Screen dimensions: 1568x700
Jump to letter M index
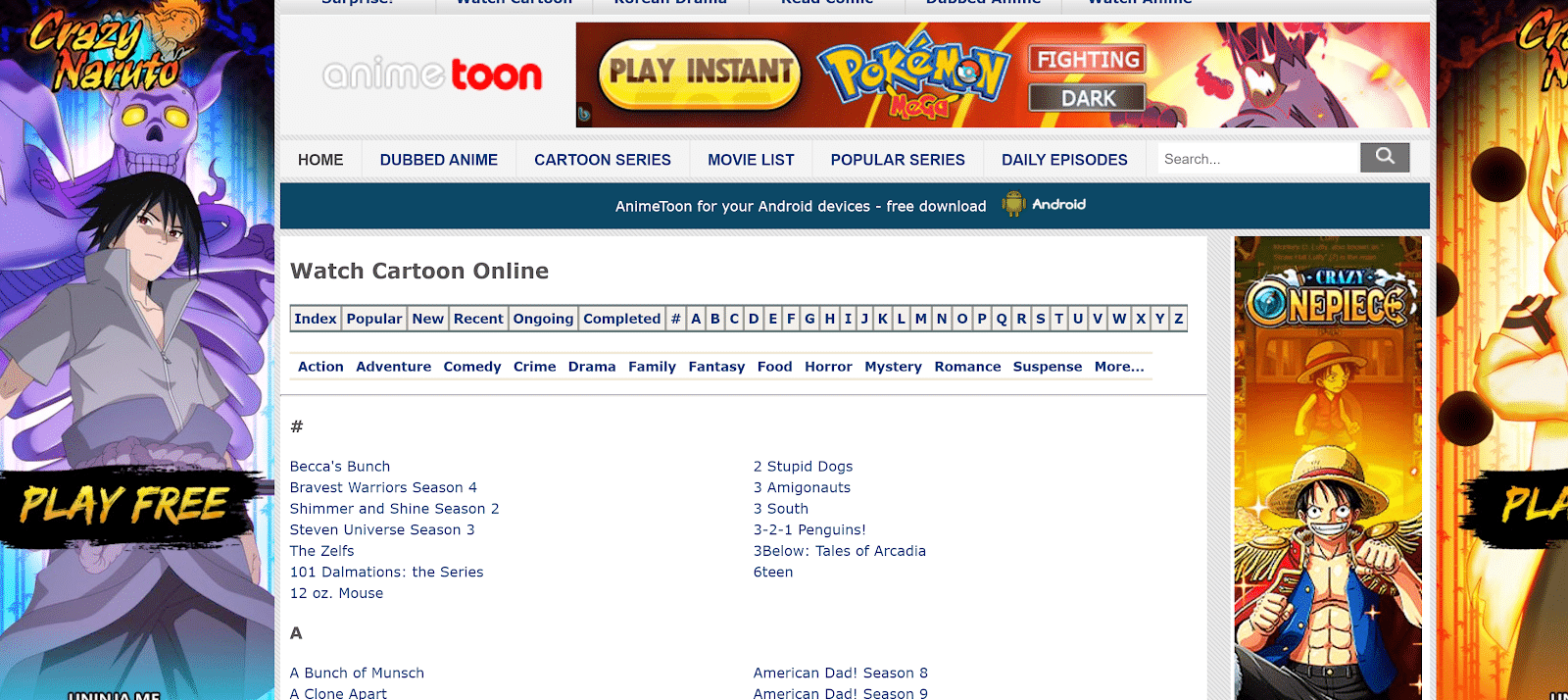[921, 319]
